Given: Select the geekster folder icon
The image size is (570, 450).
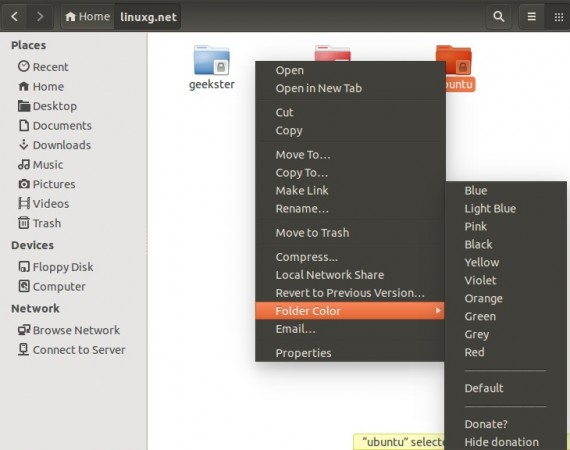Looking at the screenshot, I should [212, 60].
